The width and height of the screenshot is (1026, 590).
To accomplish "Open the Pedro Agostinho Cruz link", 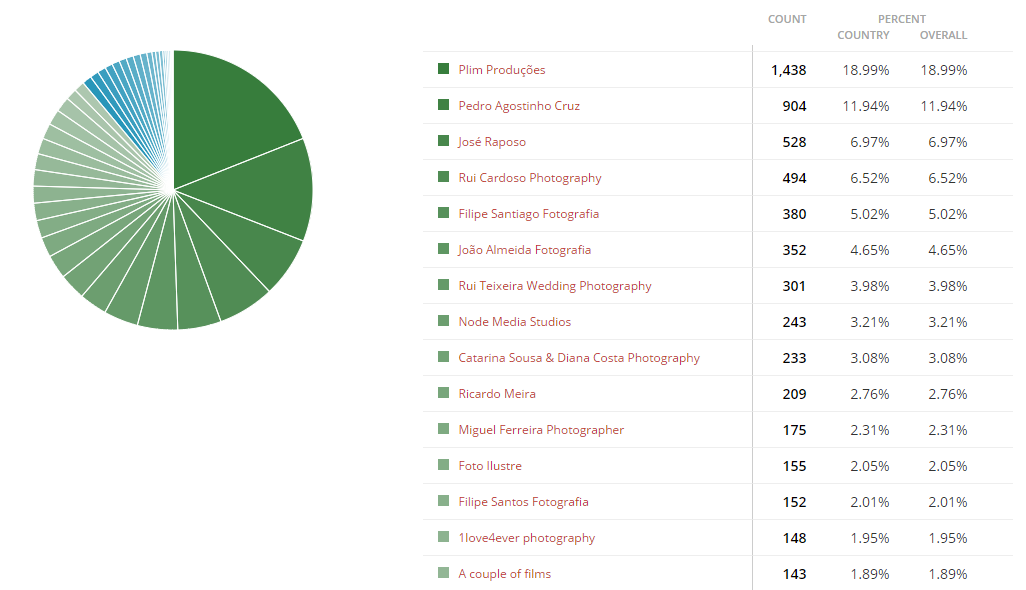I will [519, 106].
